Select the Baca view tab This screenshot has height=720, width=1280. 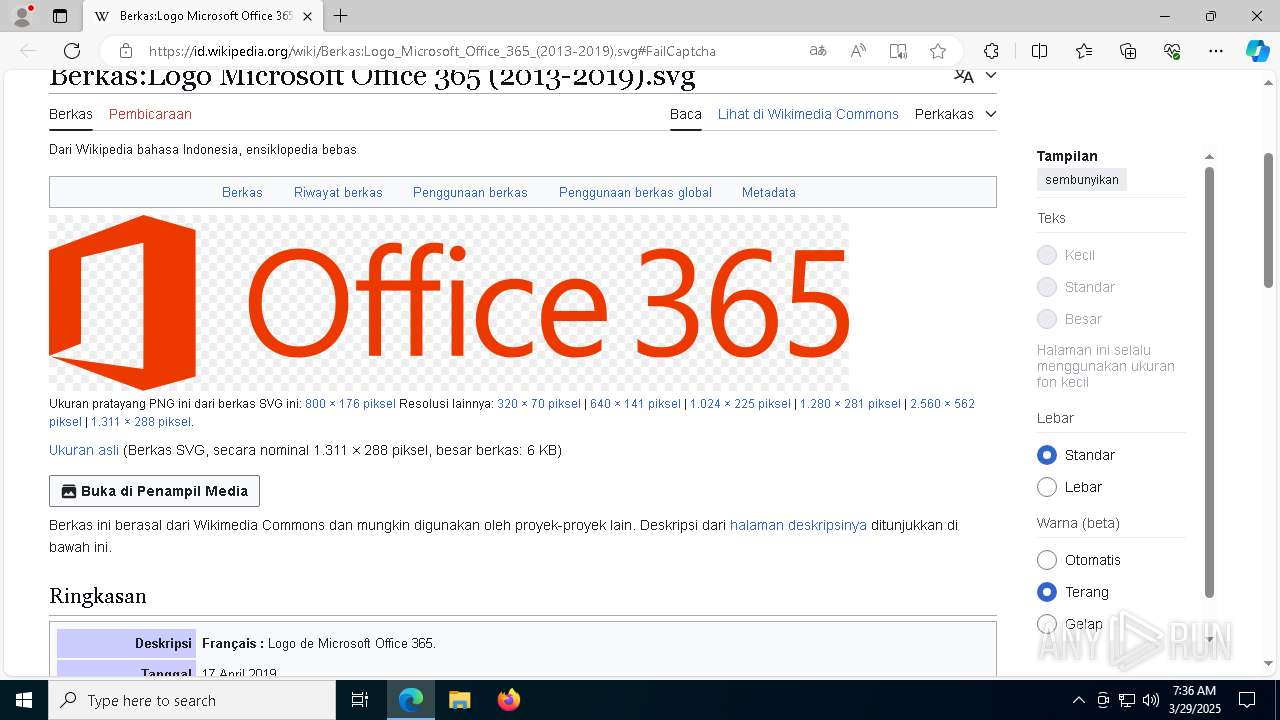tap(686, 114)
